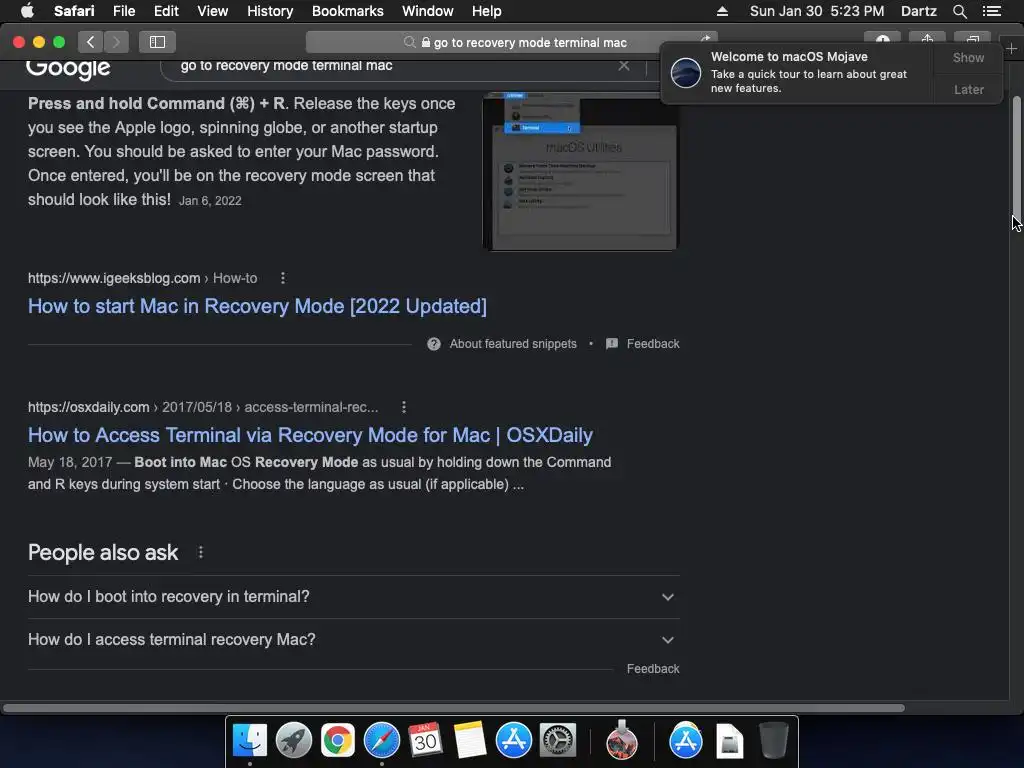Open the Safari menu
Viewport: 1024px width, 768px height.
point(74,11)
